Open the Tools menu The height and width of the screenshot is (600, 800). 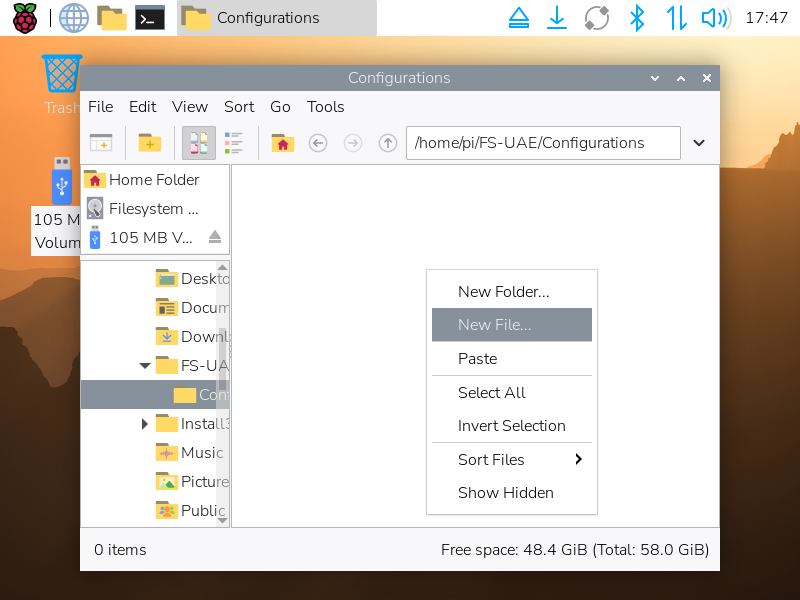pos(325,107)
